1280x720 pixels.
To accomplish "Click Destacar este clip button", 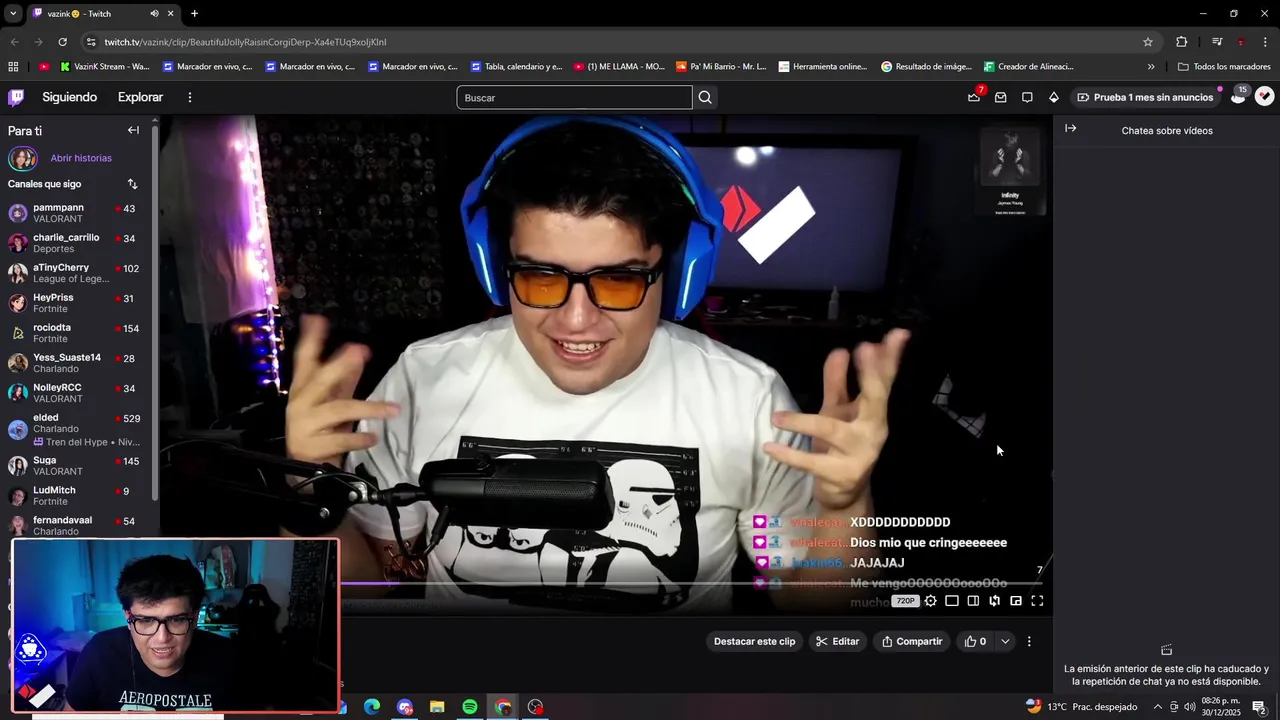I will click(754, 641).
